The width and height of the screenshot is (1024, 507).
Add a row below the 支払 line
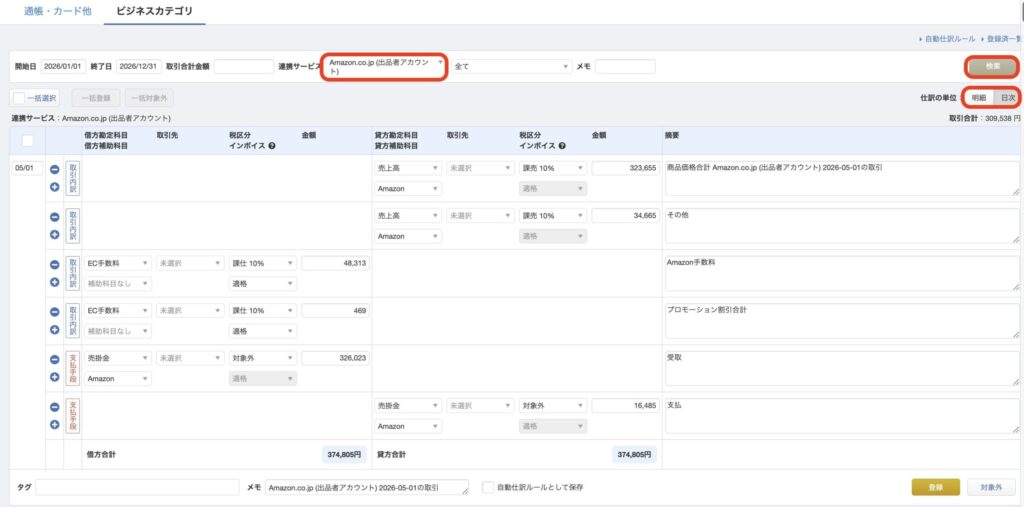click(x=55, y=425)
